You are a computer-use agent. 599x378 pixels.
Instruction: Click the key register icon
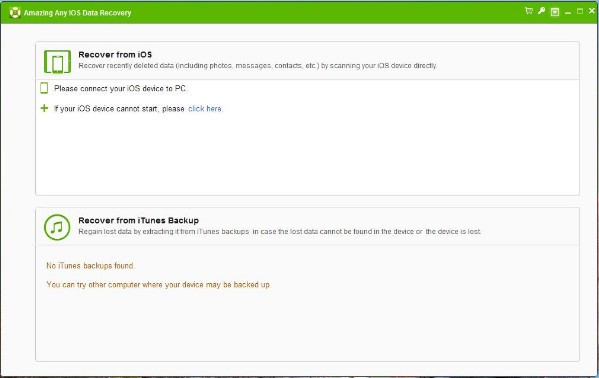[541, 11]
